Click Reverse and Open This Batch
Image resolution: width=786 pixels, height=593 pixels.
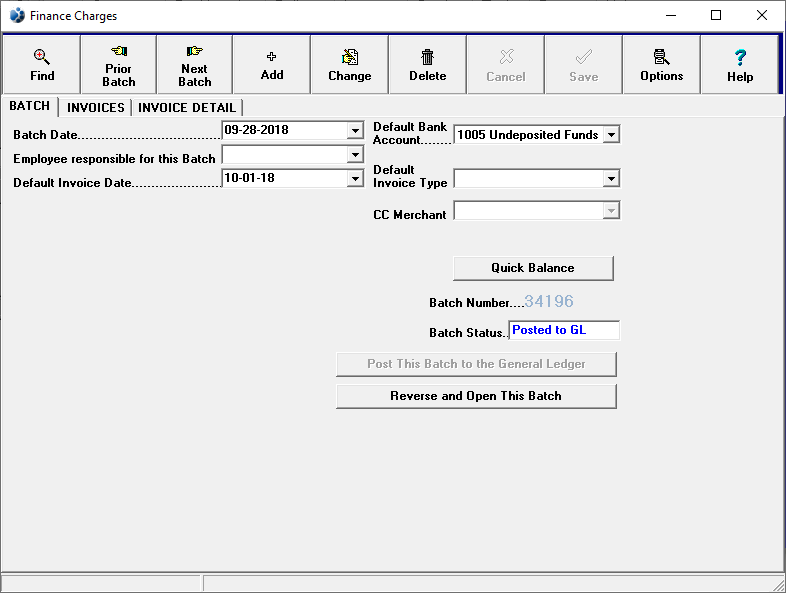point(476,396)
